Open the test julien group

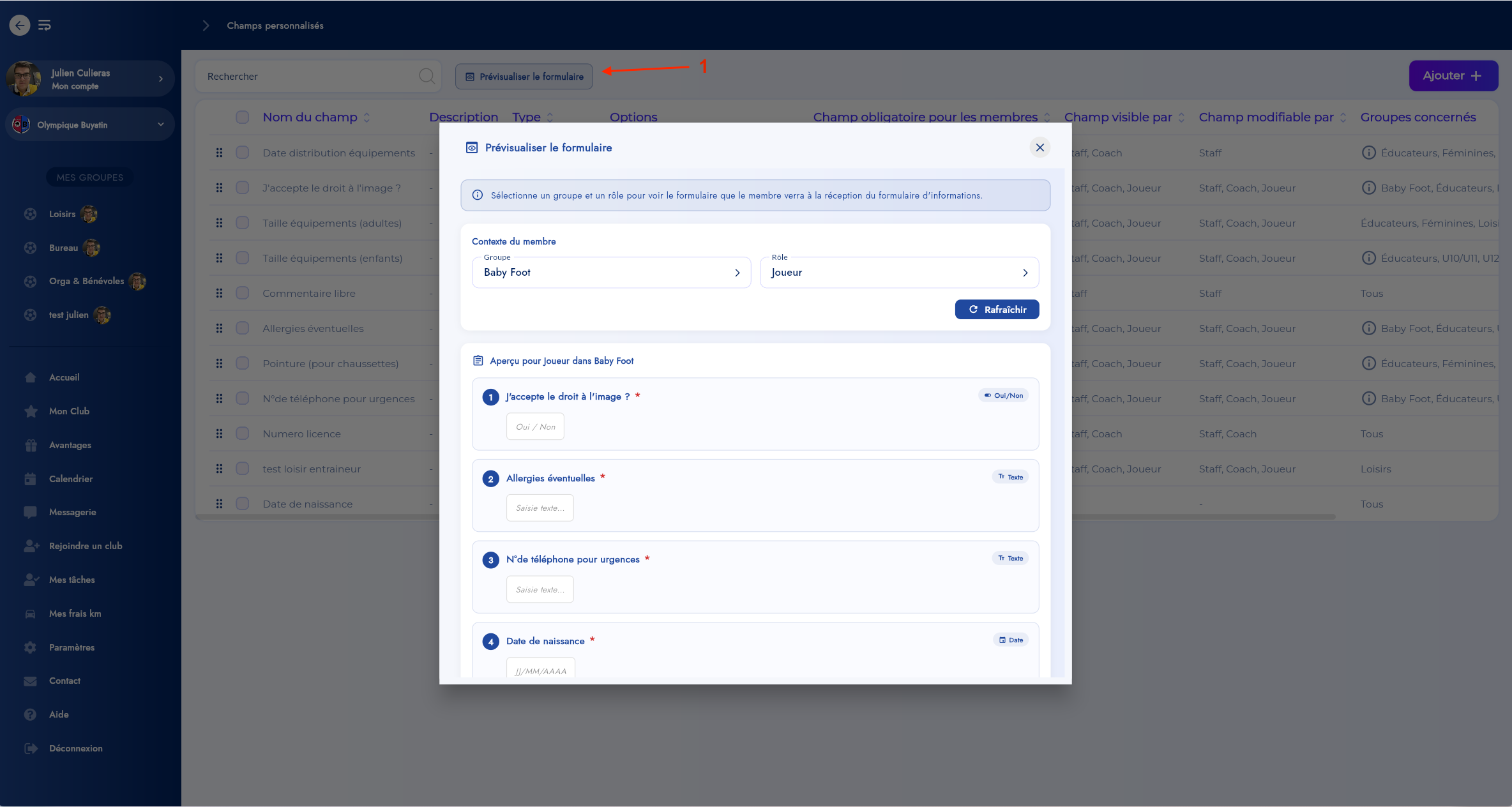pyautogui.click(x=69, y=315)
